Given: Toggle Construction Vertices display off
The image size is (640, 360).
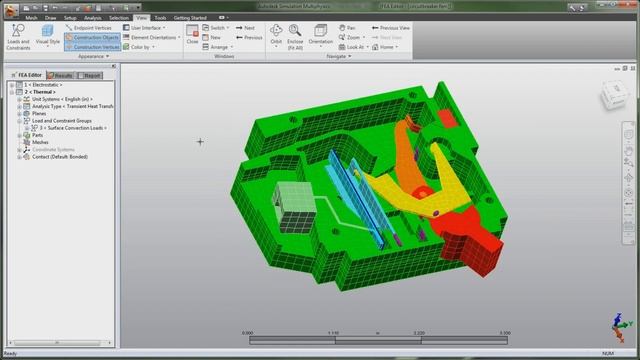Looking at the screenshot, I should coord(92,47).
